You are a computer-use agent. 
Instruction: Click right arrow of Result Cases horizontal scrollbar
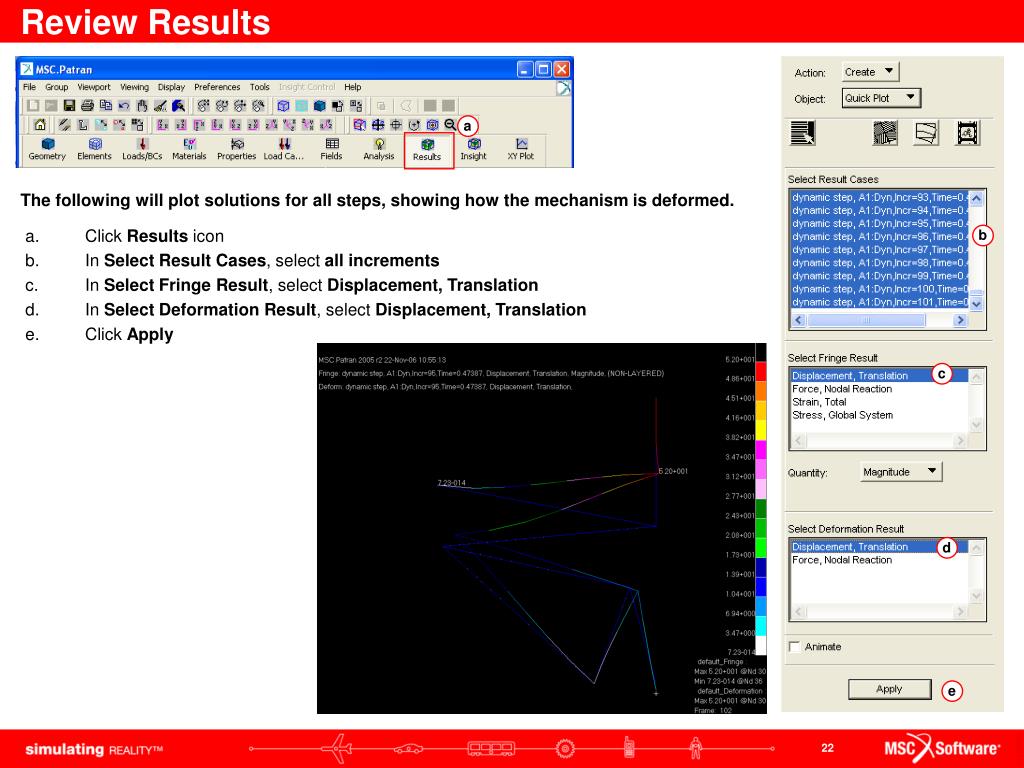[x=960, y=320]
